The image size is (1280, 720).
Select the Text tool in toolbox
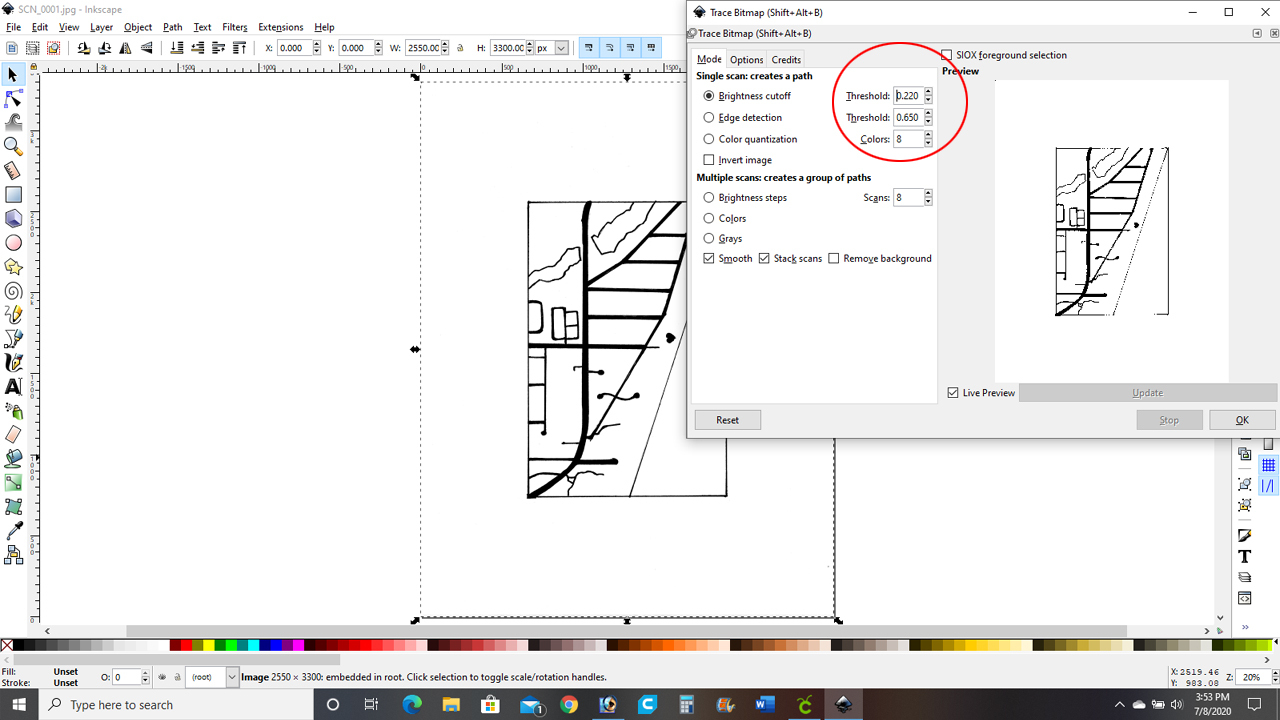coord(13,387)
